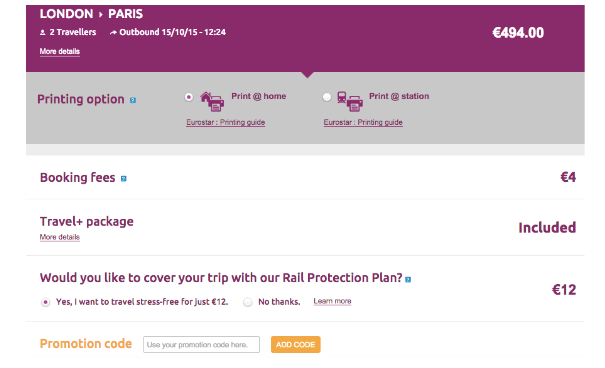Image resolution: width=605 pixels, height=368 pixels.
Task: Open the Rail Protection Plan help icon
Action: click(408, 279)
